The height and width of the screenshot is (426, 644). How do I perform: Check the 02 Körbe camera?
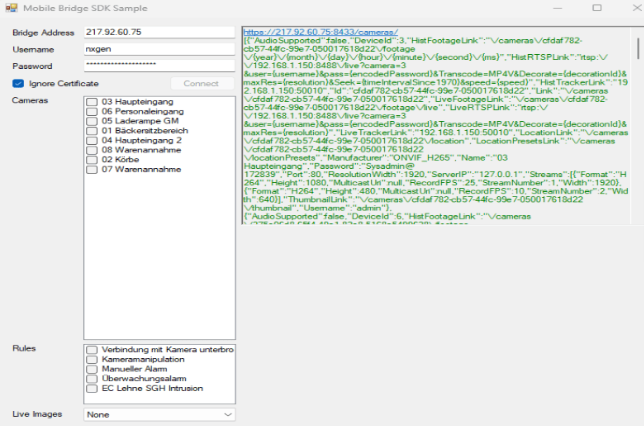click(x=92, y=159)
